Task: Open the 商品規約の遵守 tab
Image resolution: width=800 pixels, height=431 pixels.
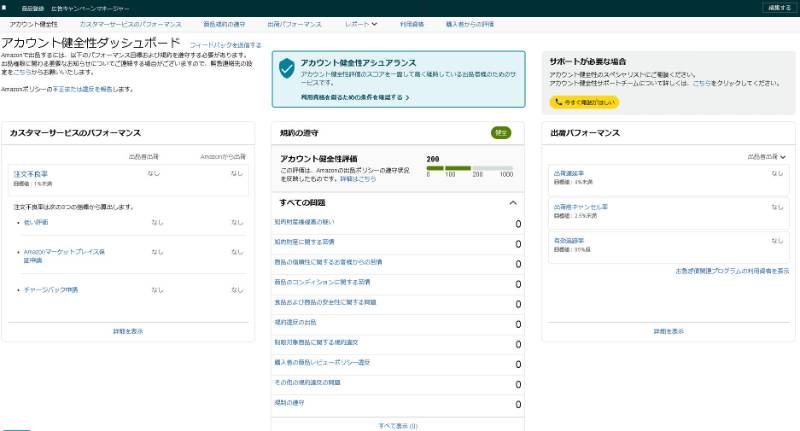Action: click(224, 24)
